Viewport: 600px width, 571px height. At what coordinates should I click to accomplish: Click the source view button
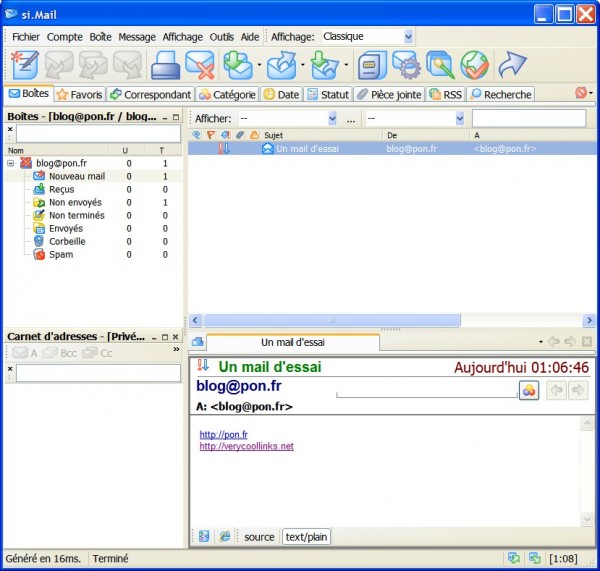(x=259, y=537)
